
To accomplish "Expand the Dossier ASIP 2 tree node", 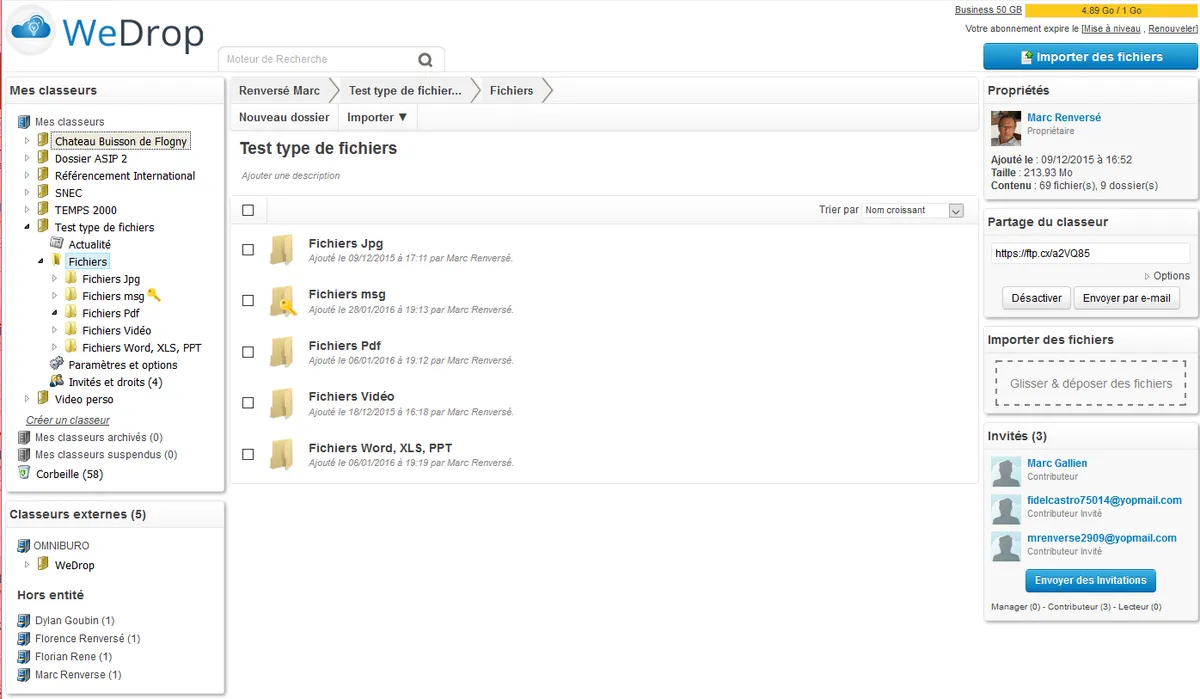I will (x=28, y=158).
